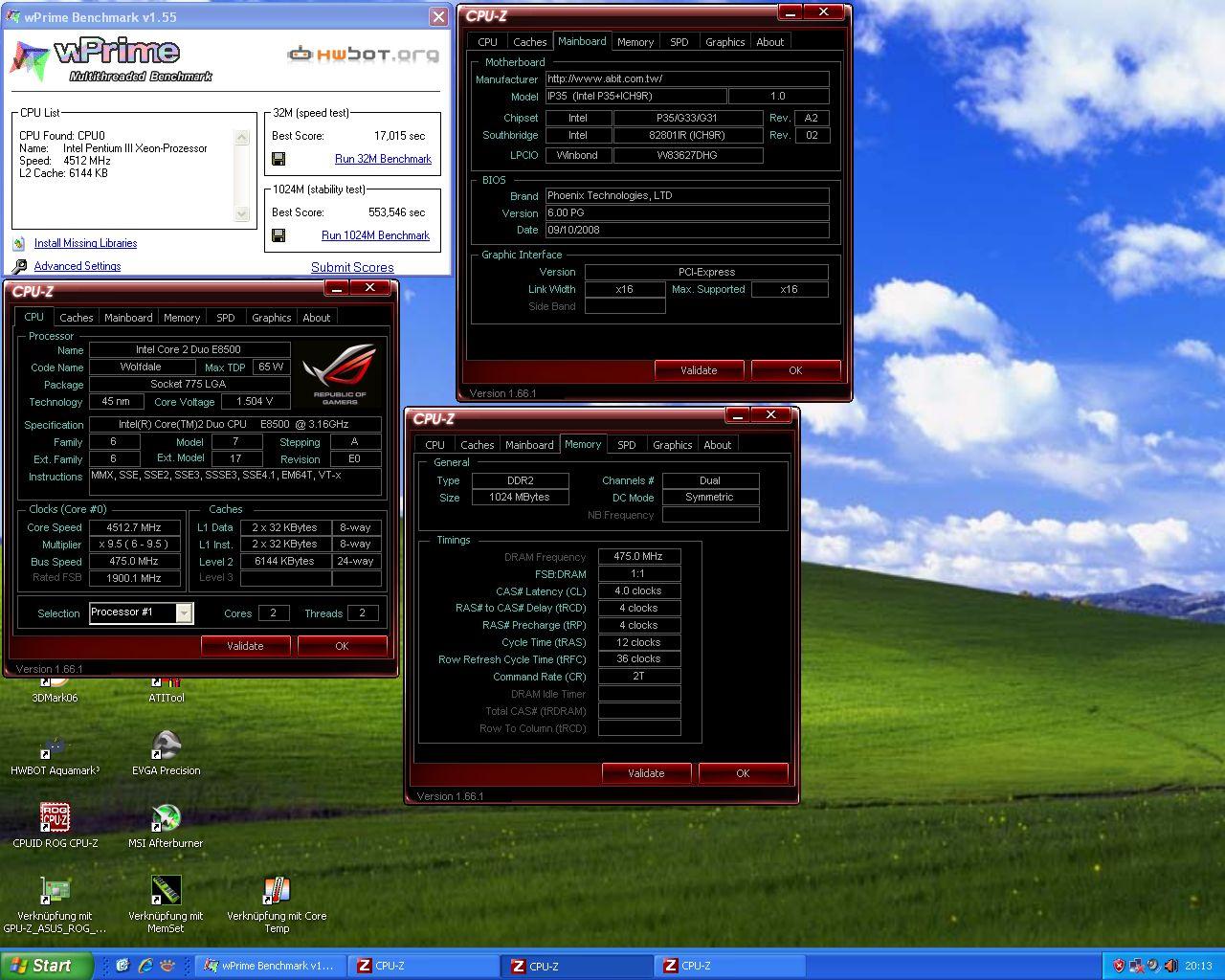
Task: Click the motherboard manufacturer URL field
Action: tap(687, 79)
